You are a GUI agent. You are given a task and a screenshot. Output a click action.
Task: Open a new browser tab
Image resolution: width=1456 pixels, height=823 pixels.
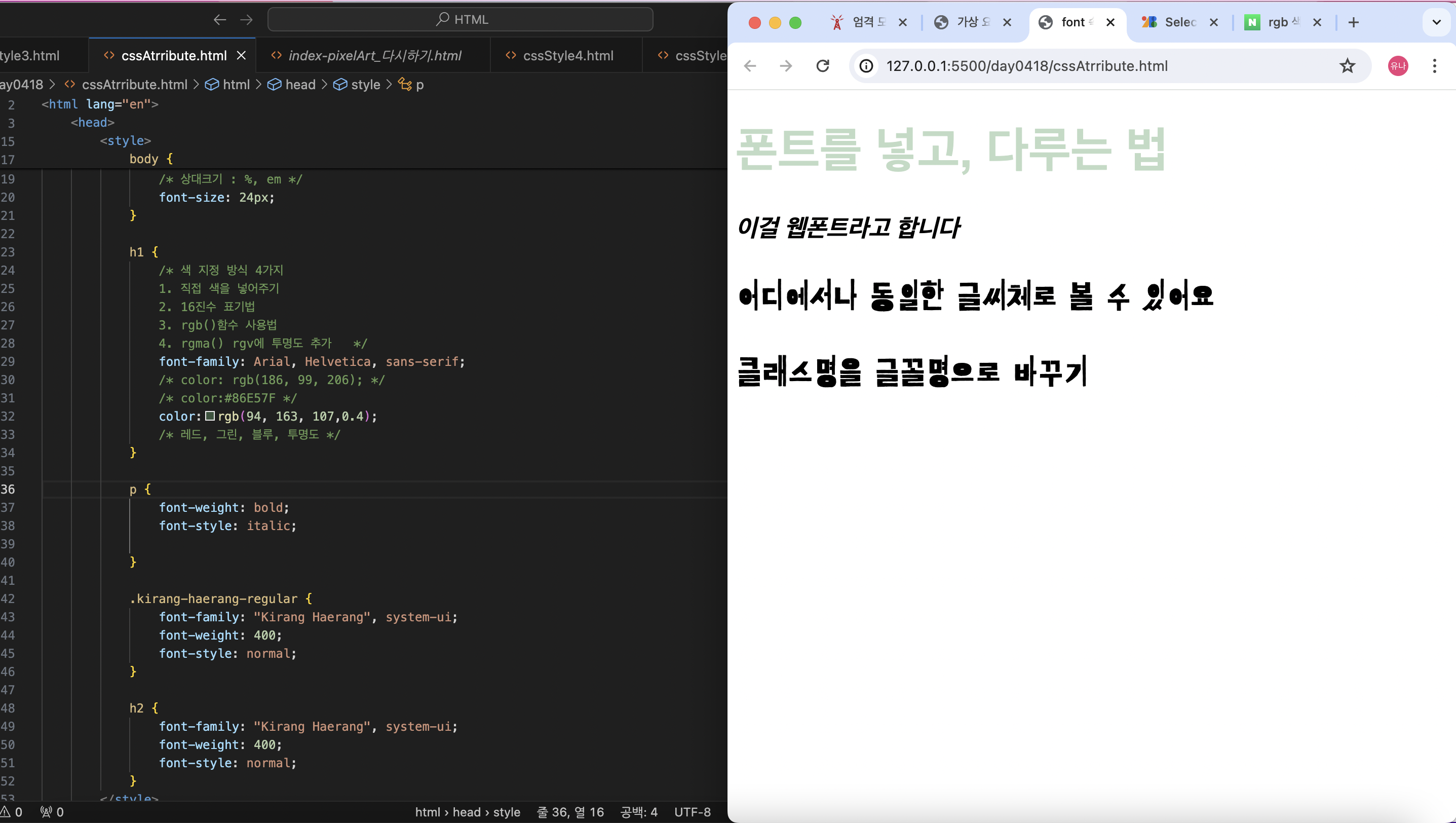click(x=1353, y=23)
